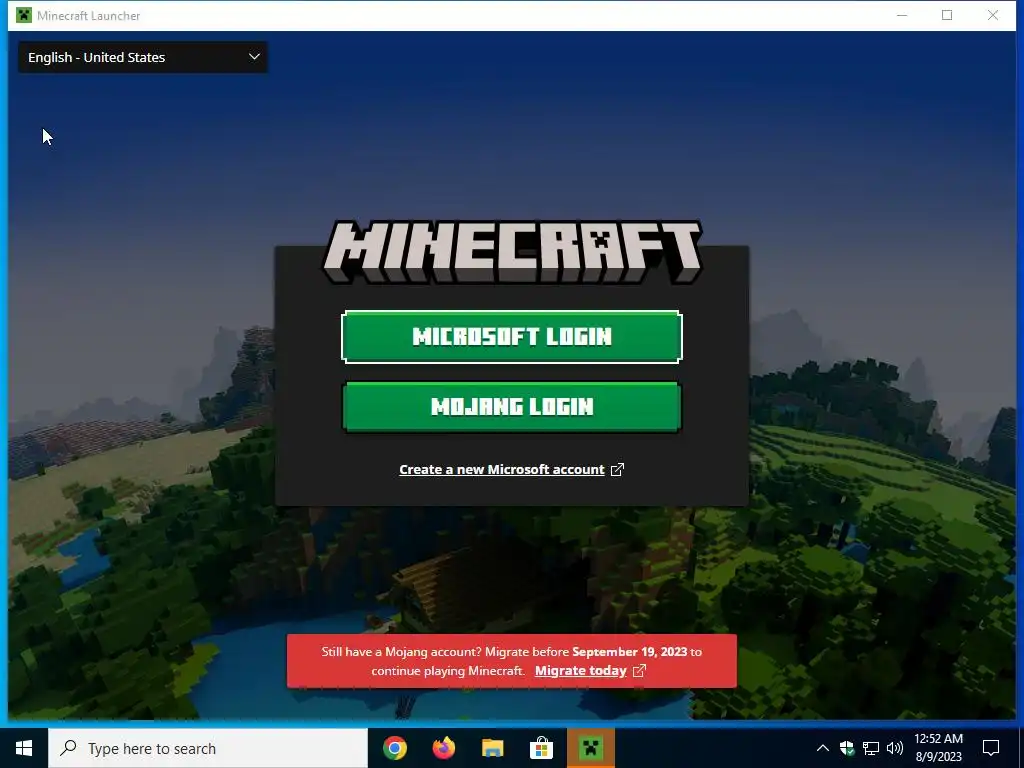1024x768 pixels.
Task: Launch Google Chrome from the taskbar
Action: [x=394, y=748]
